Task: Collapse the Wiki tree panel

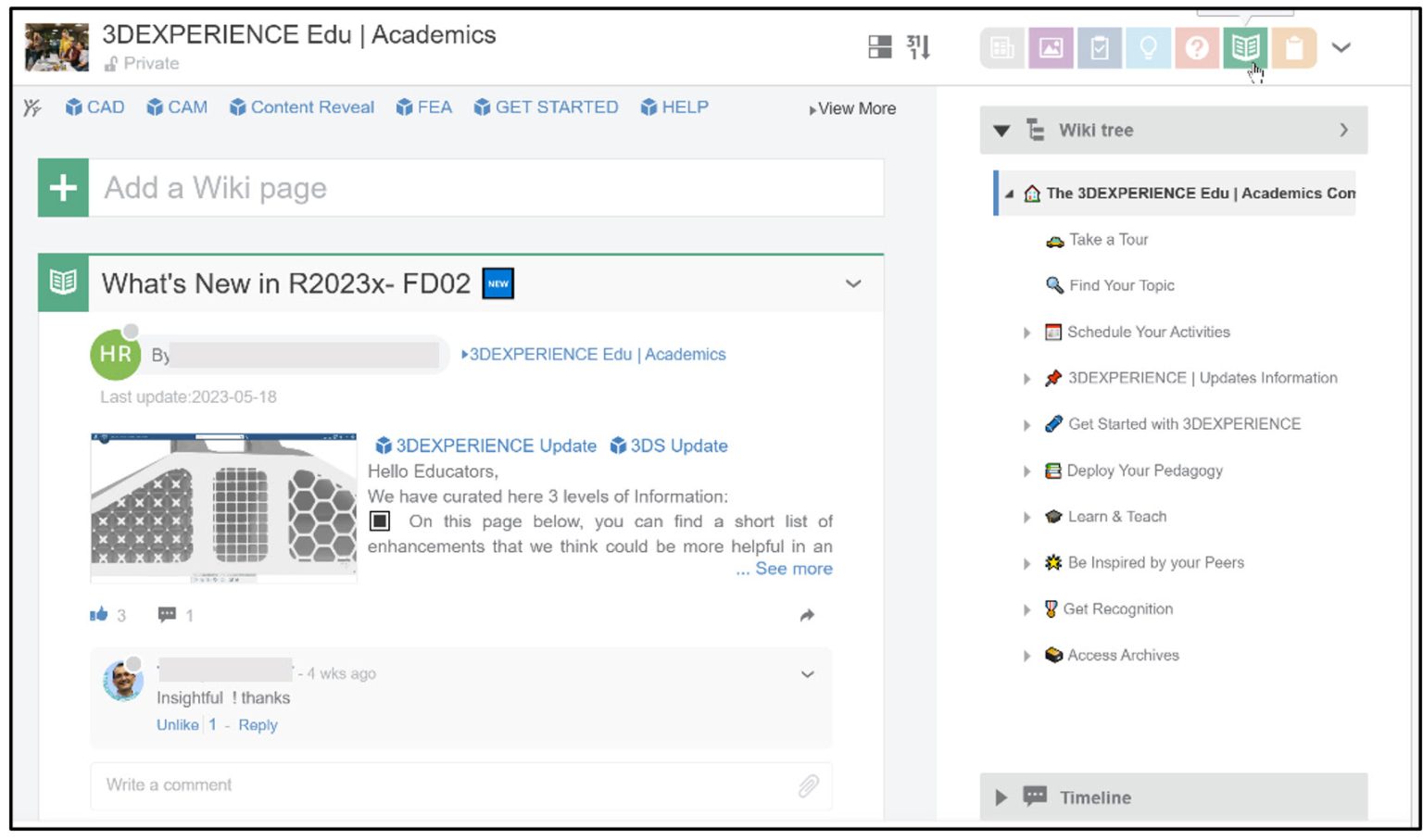Action: coord(1001,130)
